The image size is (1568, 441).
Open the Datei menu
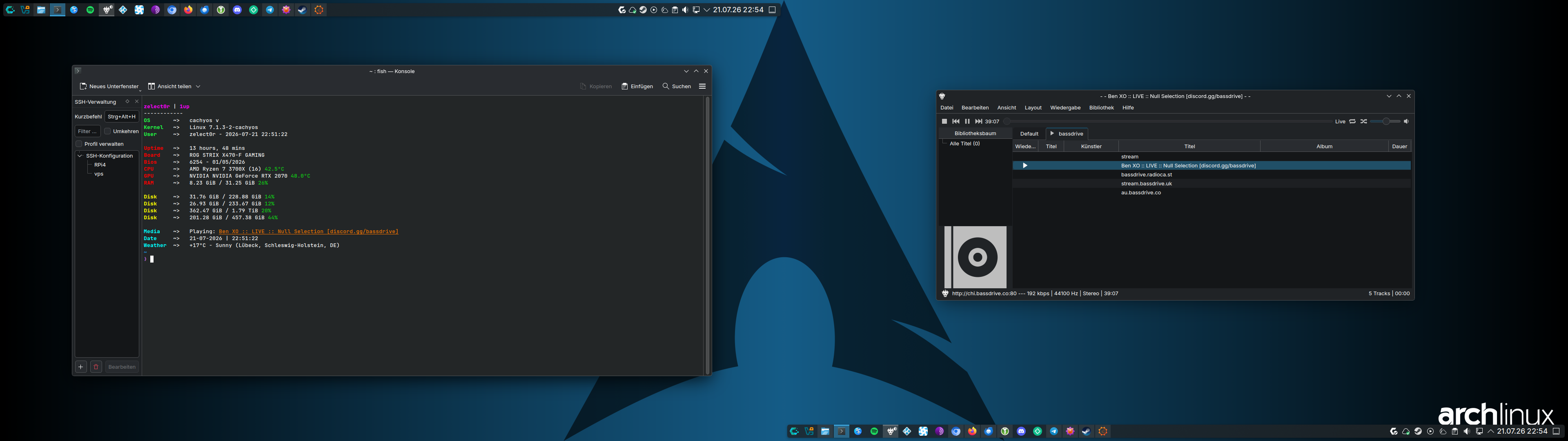(x=947, y=108)
